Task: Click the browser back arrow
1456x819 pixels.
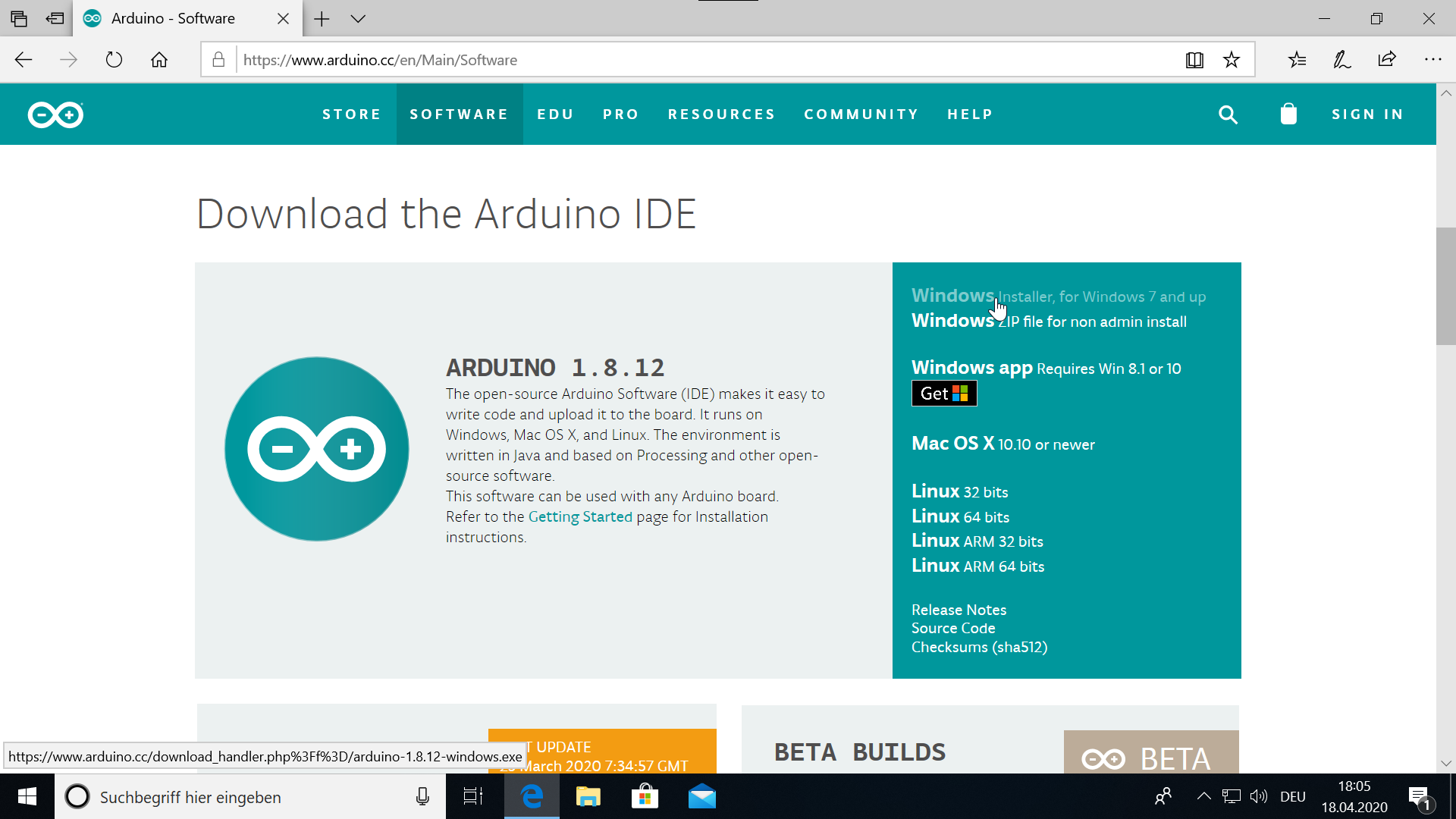Action: (24, 60)
